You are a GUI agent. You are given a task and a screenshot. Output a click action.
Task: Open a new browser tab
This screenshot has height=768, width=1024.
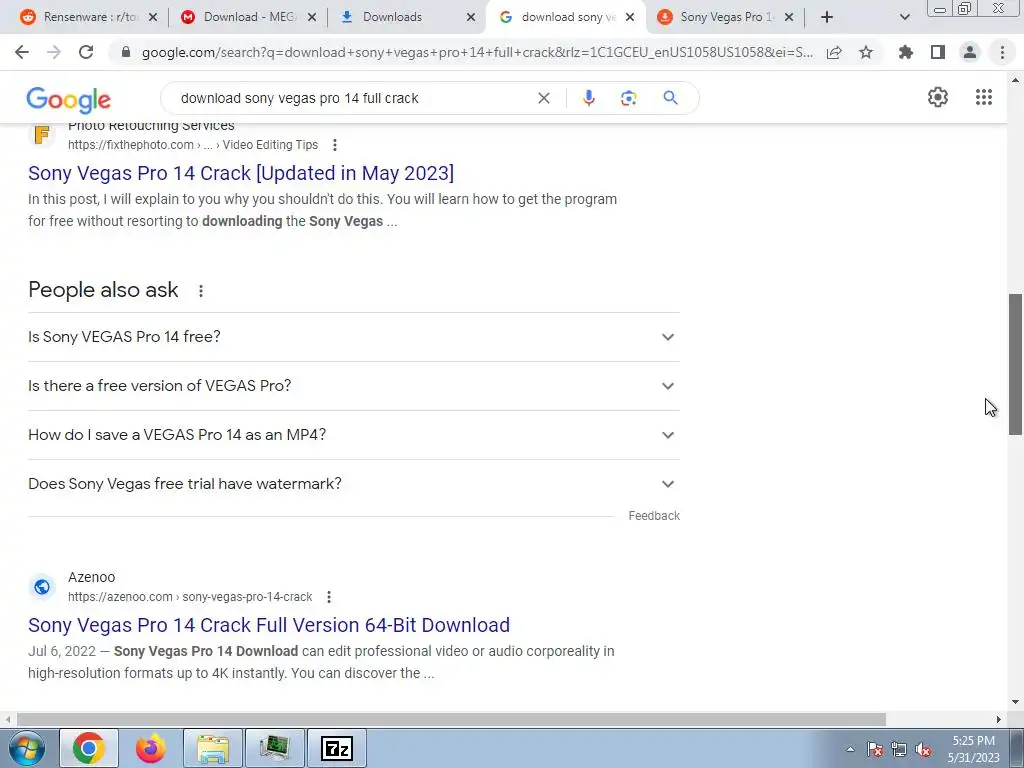[827, 17]
